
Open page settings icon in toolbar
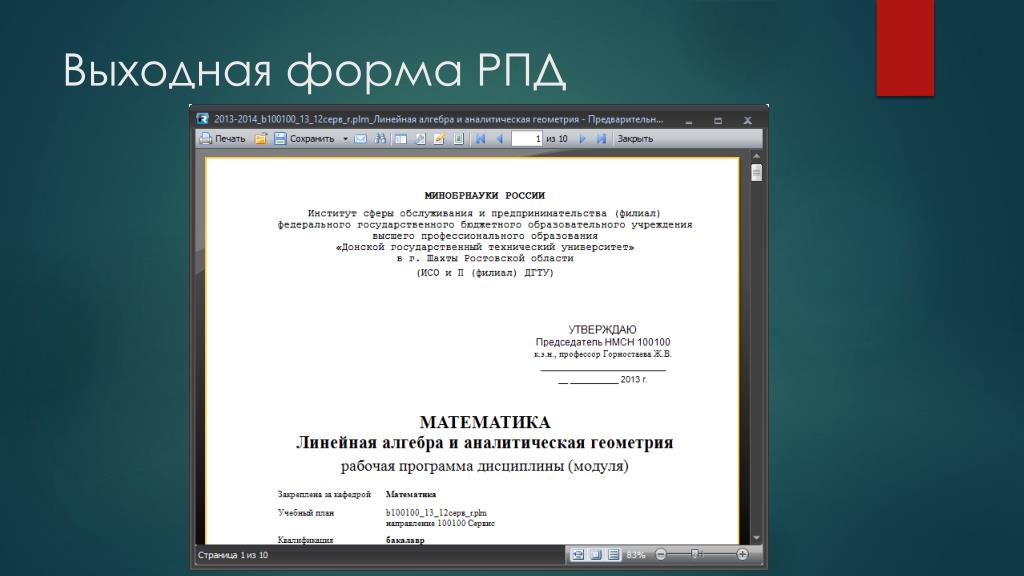[420, 138]
